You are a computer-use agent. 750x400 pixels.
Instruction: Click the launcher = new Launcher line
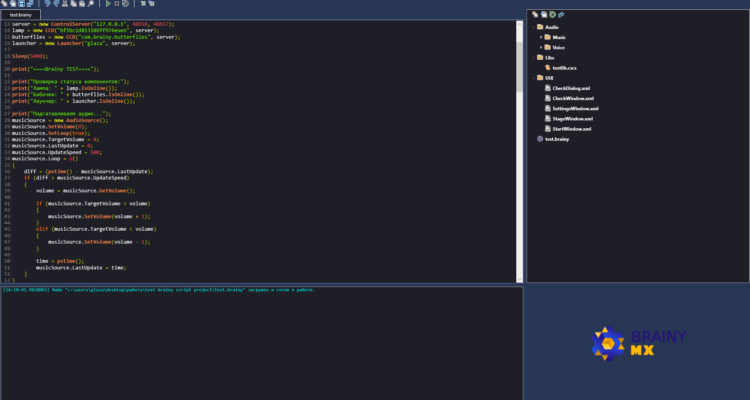point(74,43)
